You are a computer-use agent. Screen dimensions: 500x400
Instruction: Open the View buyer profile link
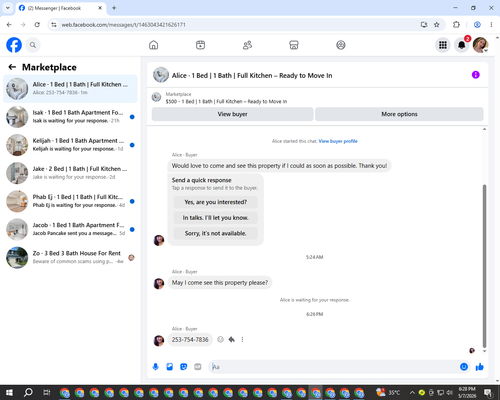point(338,141)
